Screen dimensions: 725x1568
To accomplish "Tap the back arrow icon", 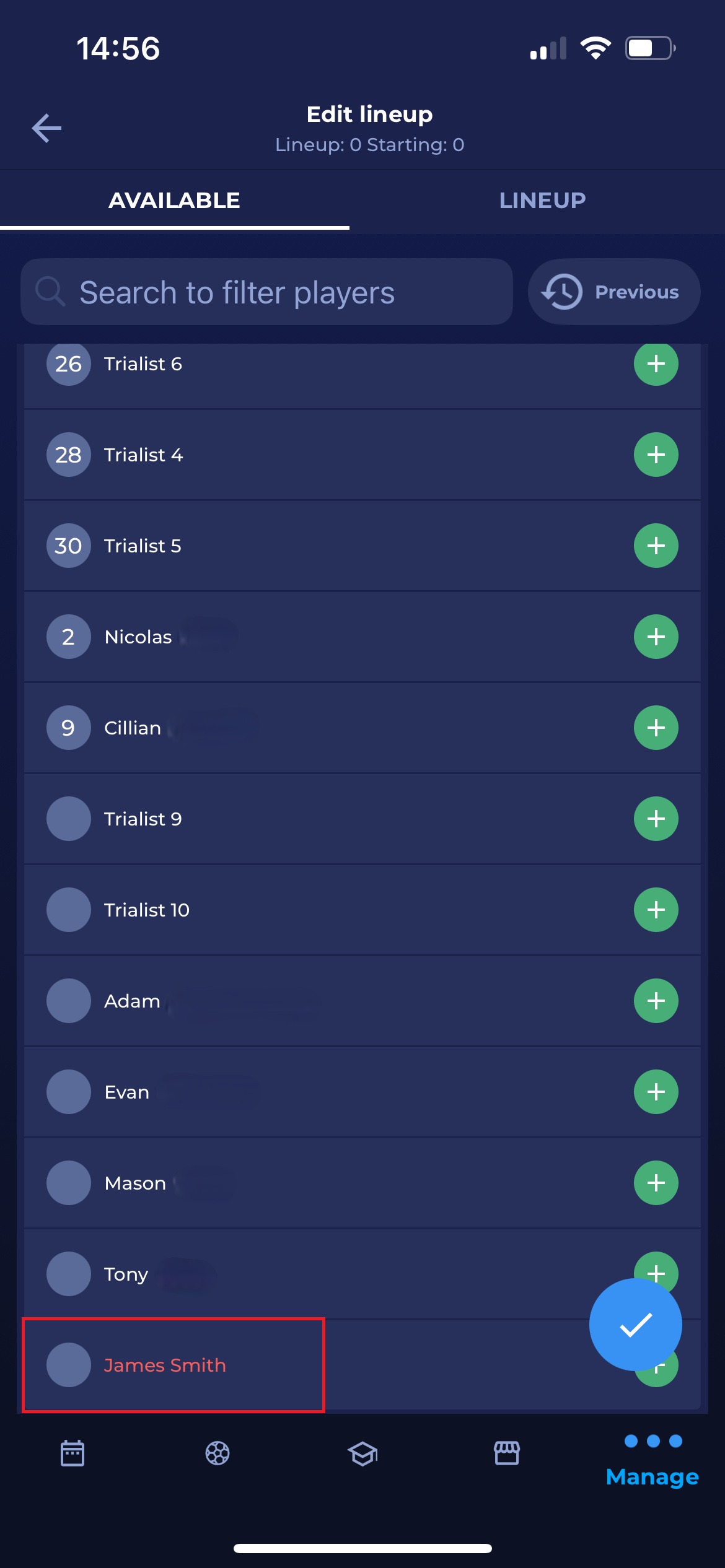I will (47, 128).
